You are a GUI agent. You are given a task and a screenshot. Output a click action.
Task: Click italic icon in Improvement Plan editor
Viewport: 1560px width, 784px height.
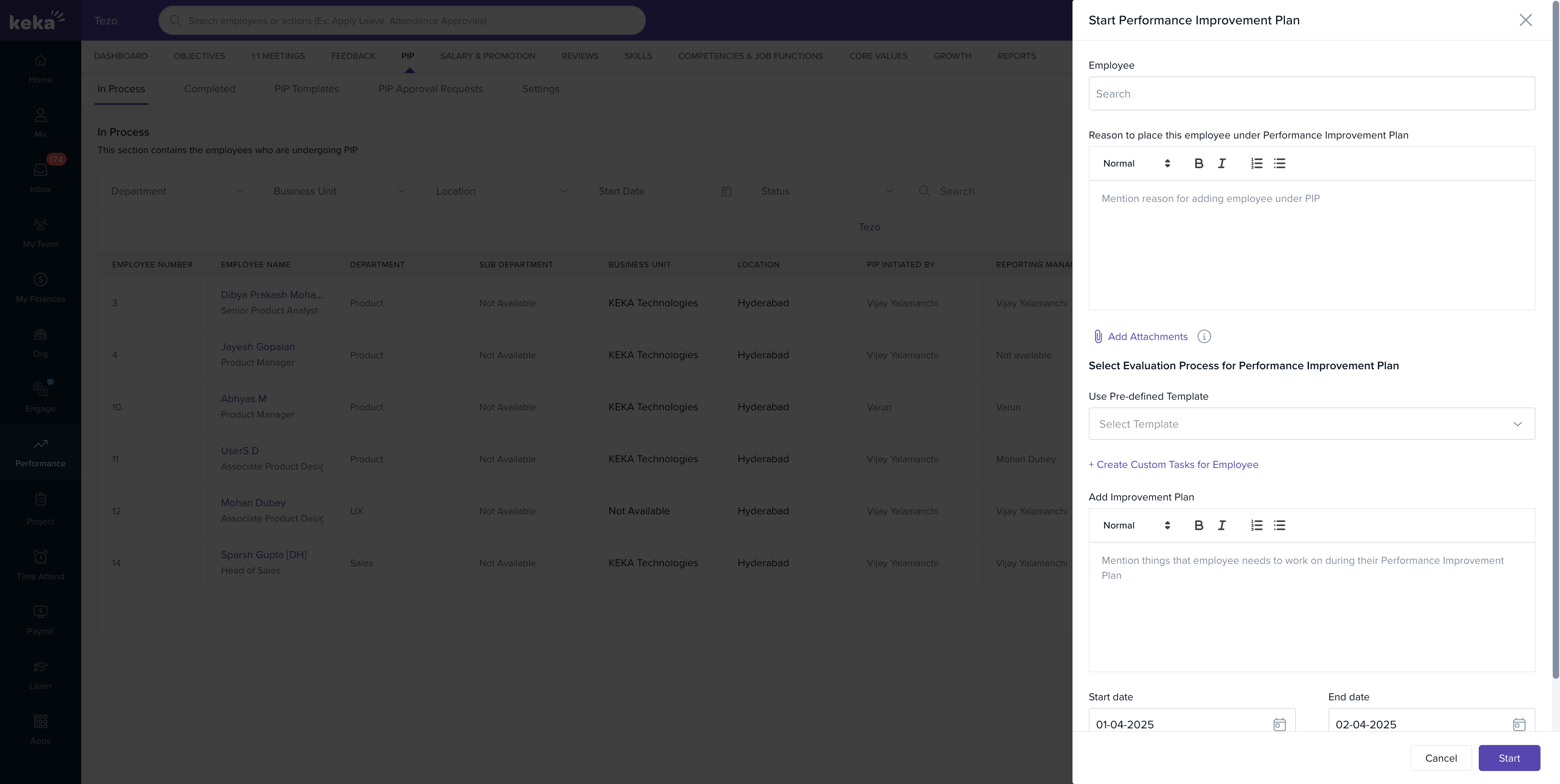1222,526
